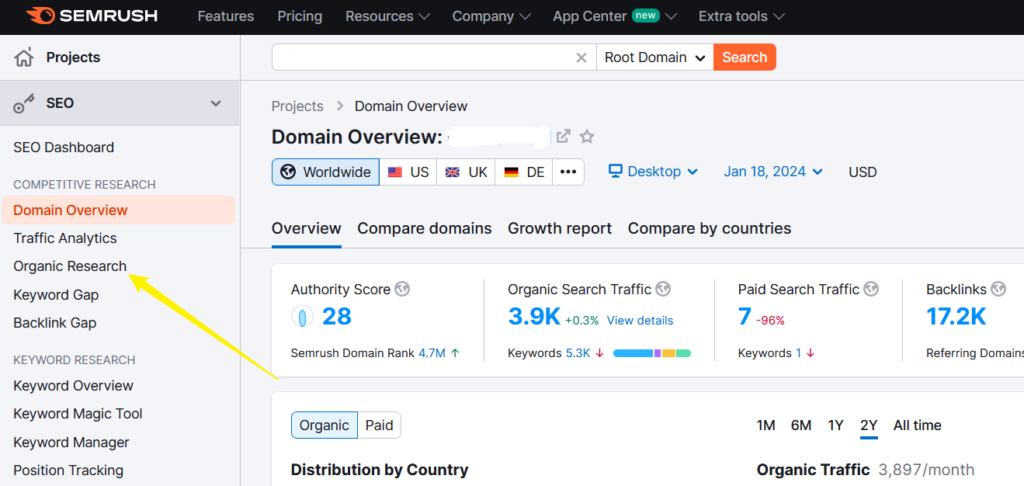
Task: Open the Jan 18, 2024 date dropdown
Action: click(x=773, y=172)
